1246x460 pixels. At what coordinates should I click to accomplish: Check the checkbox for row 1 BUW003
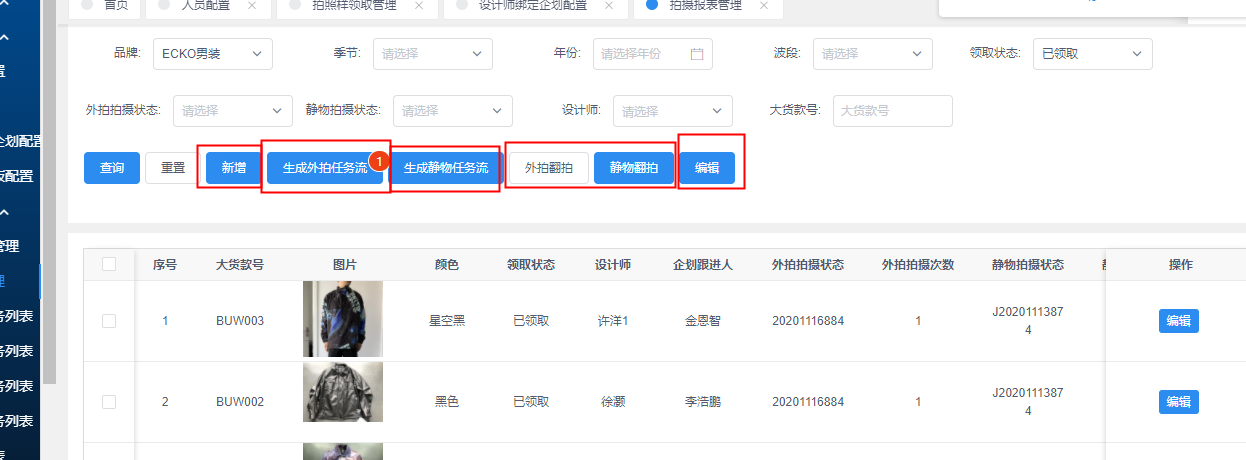[109, 321]
